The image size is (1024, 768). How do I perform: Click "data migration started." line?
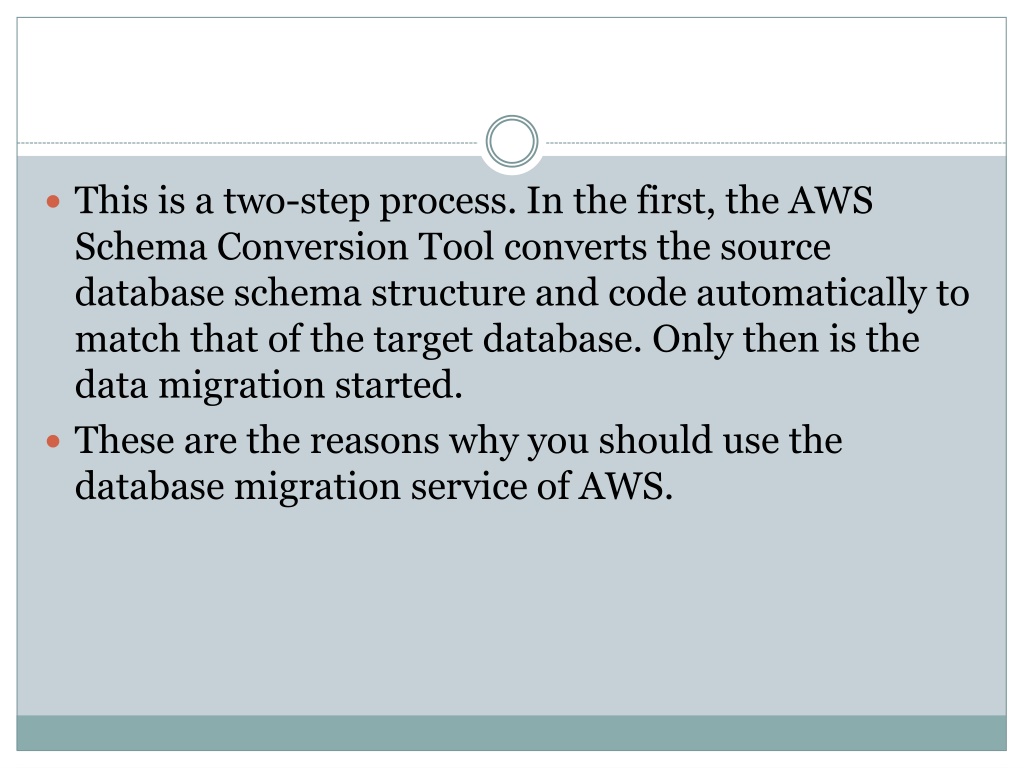tap(268, 385)
